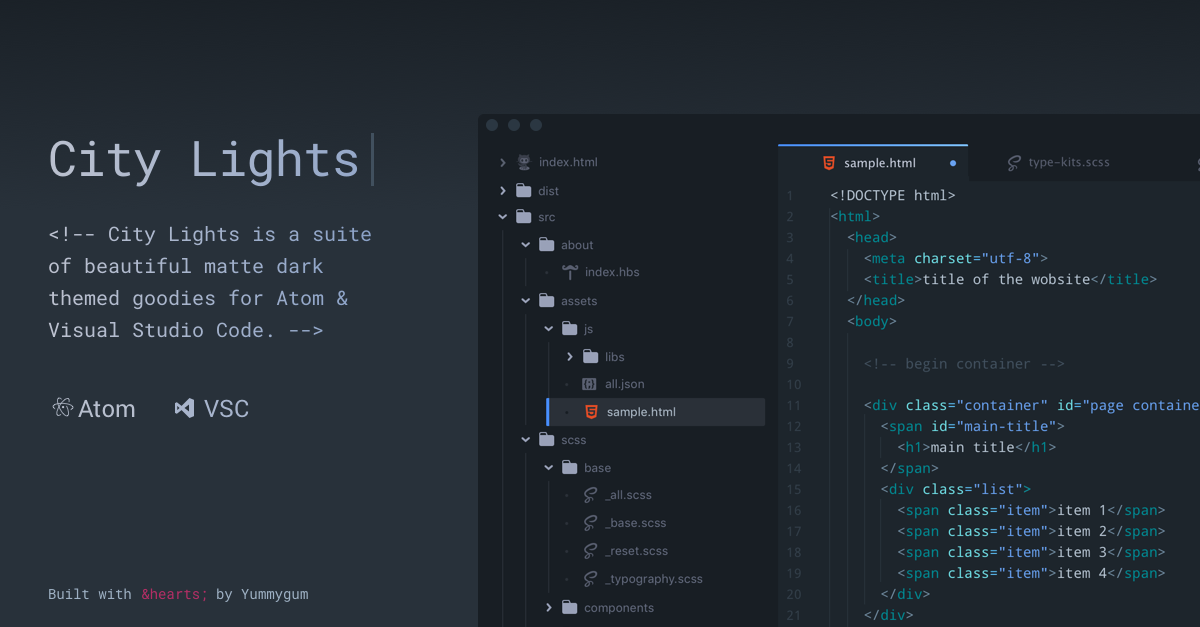The image size is (1200, 627).
Task: Select the components folder label
Action: point(619,607)
